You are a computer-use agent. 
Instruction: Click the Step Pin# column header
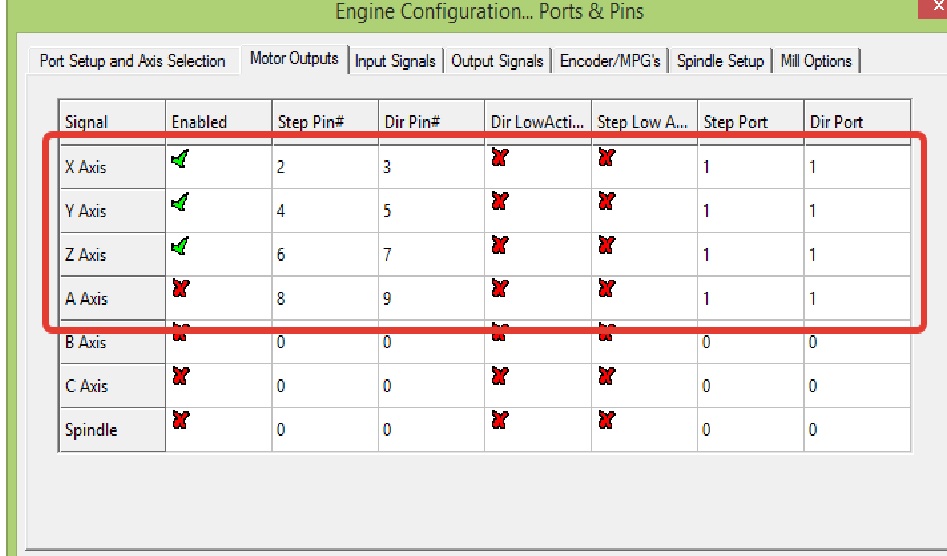pos(324,122)
